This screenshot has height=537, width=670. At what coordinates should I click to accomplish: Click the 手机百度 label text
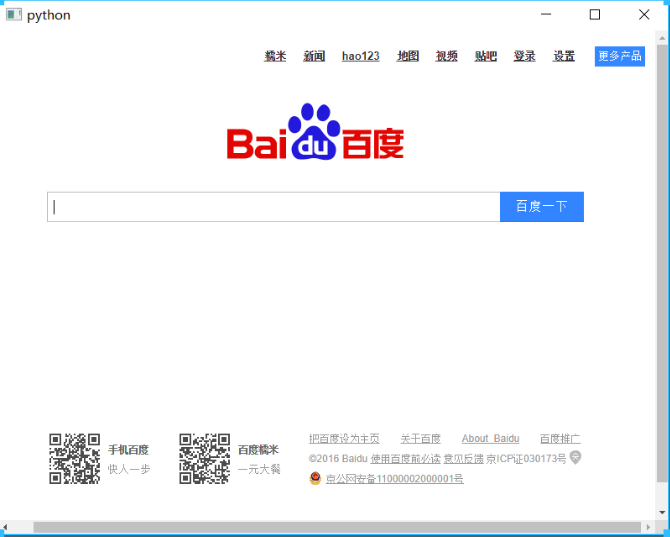pos(129,449)
